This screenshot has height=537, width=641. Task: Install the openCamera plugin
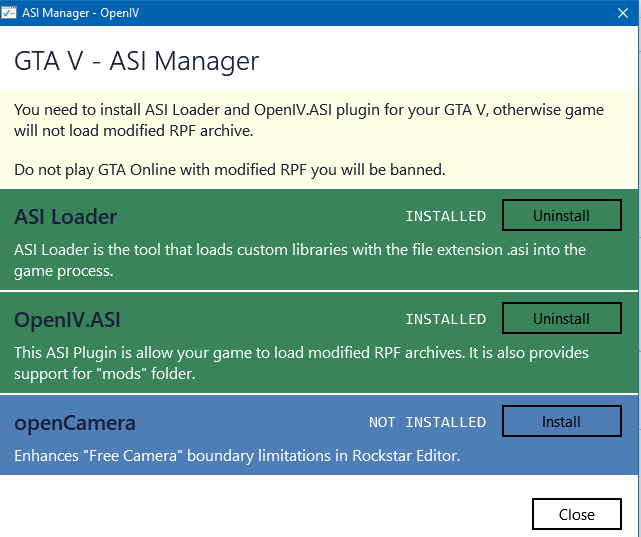561,422
